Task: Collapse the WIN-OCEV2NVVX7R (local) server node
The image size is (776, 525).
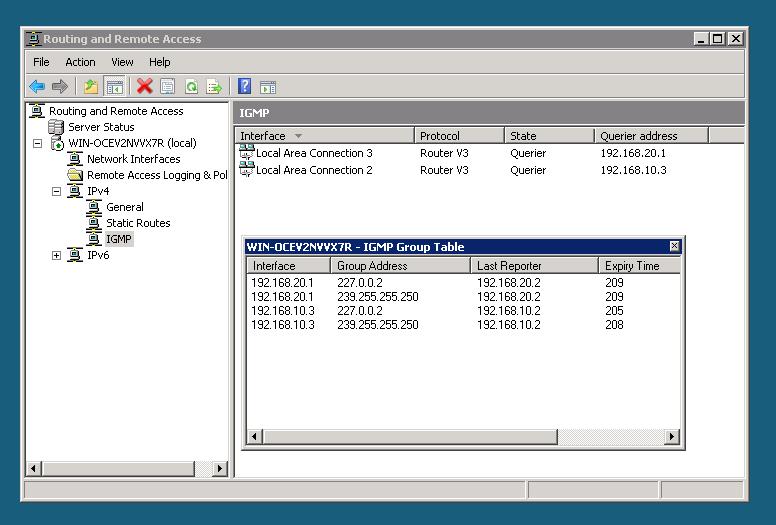Action: 38,143
